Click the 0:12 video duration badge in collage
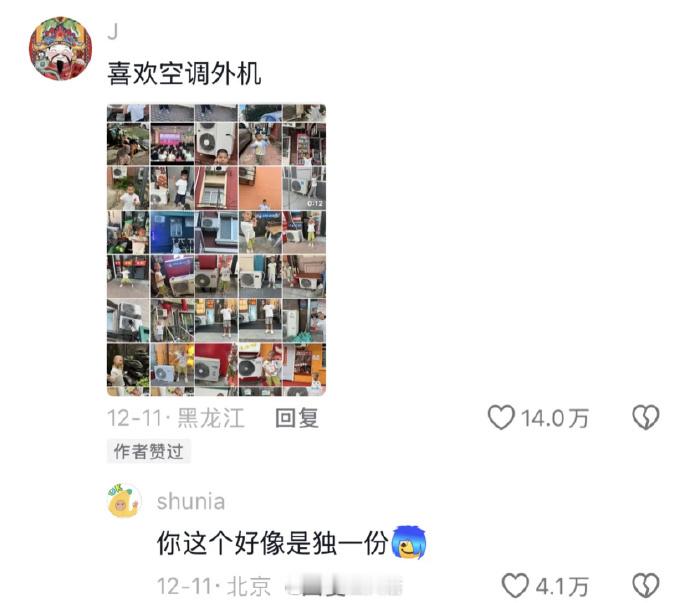Image resolution: width=690 pixels, height=603 pixels. tap(315, 203)
